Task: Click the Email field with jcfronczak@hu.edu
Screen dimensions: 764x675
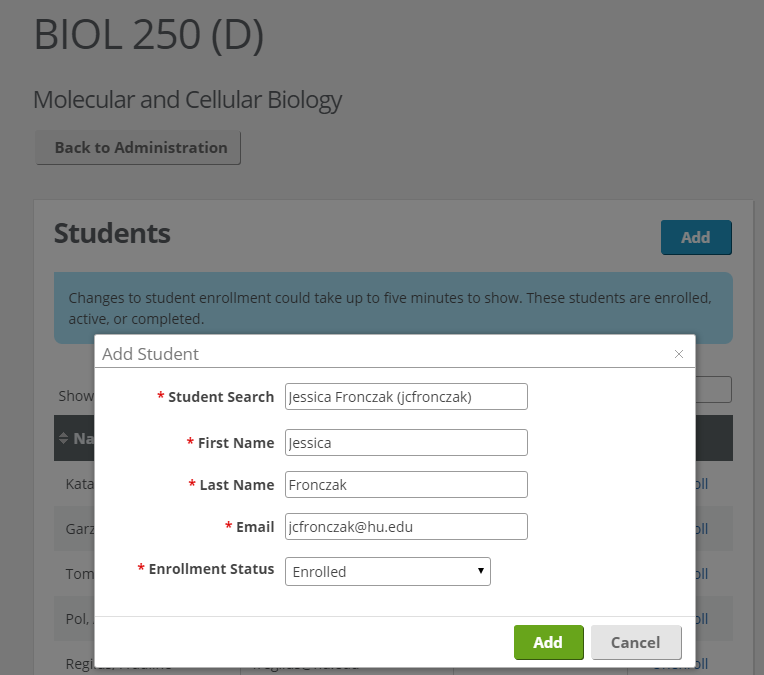Action: 406,526
